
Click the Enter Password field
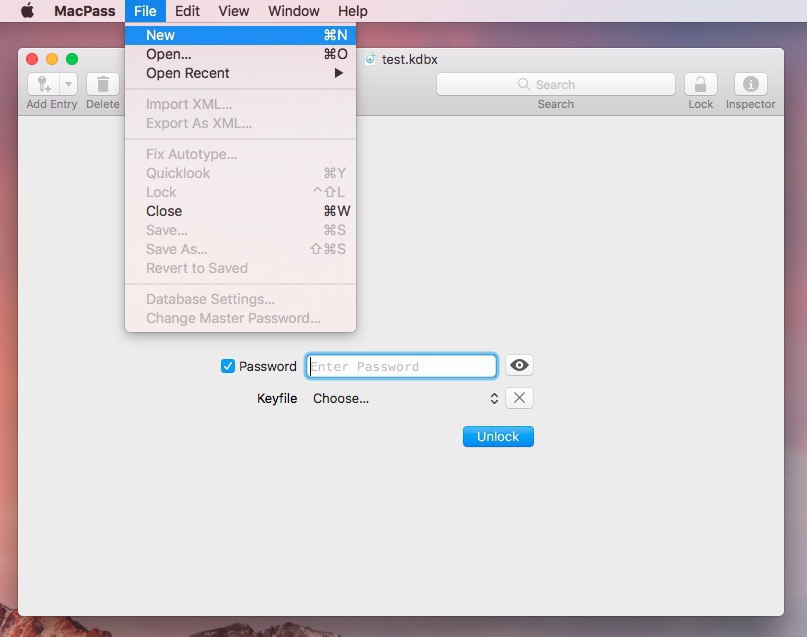pos(401,366)
